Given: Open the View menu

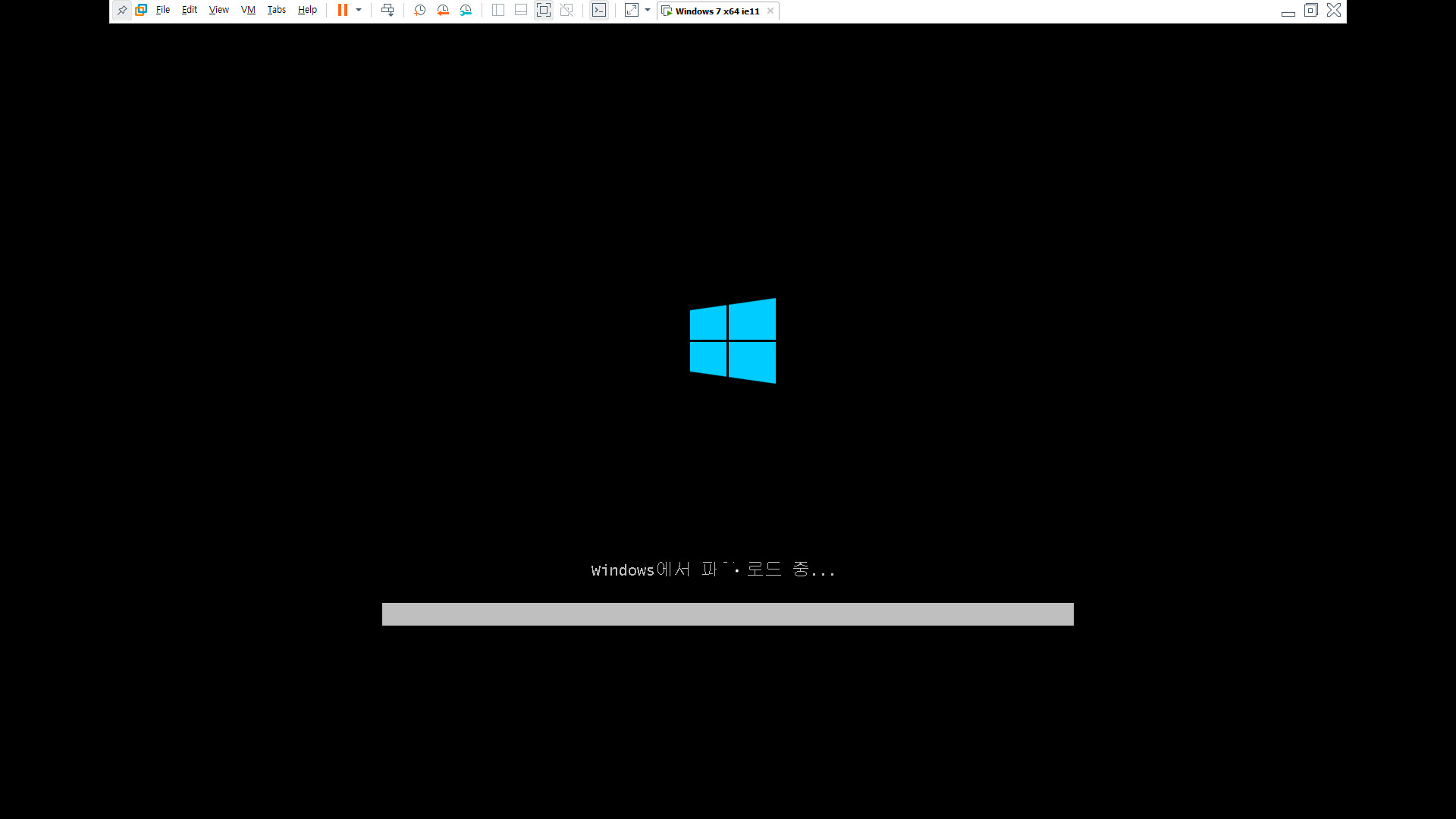Looking at the screenshot, I should point(219,10).
